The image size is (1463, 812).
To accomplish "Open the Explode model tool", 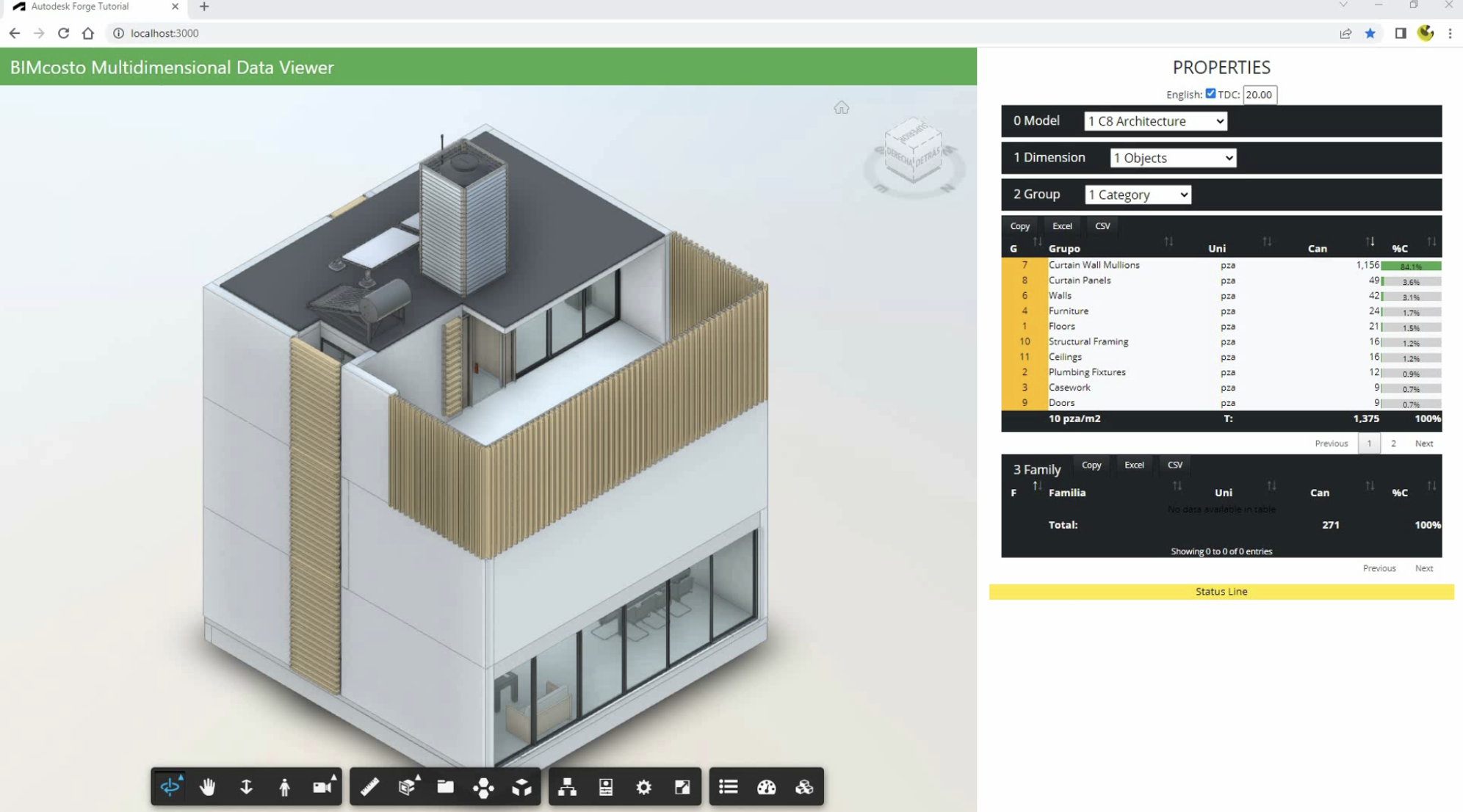I will coord(484,786).
